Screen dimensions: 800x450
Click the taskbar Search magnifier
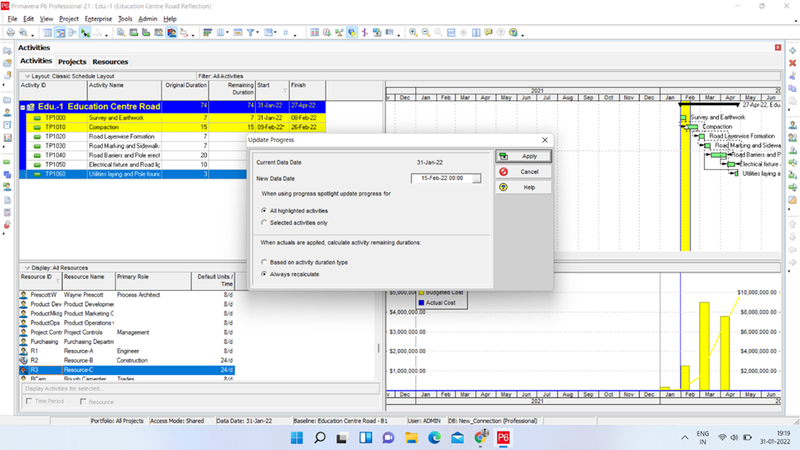(319, 437)
